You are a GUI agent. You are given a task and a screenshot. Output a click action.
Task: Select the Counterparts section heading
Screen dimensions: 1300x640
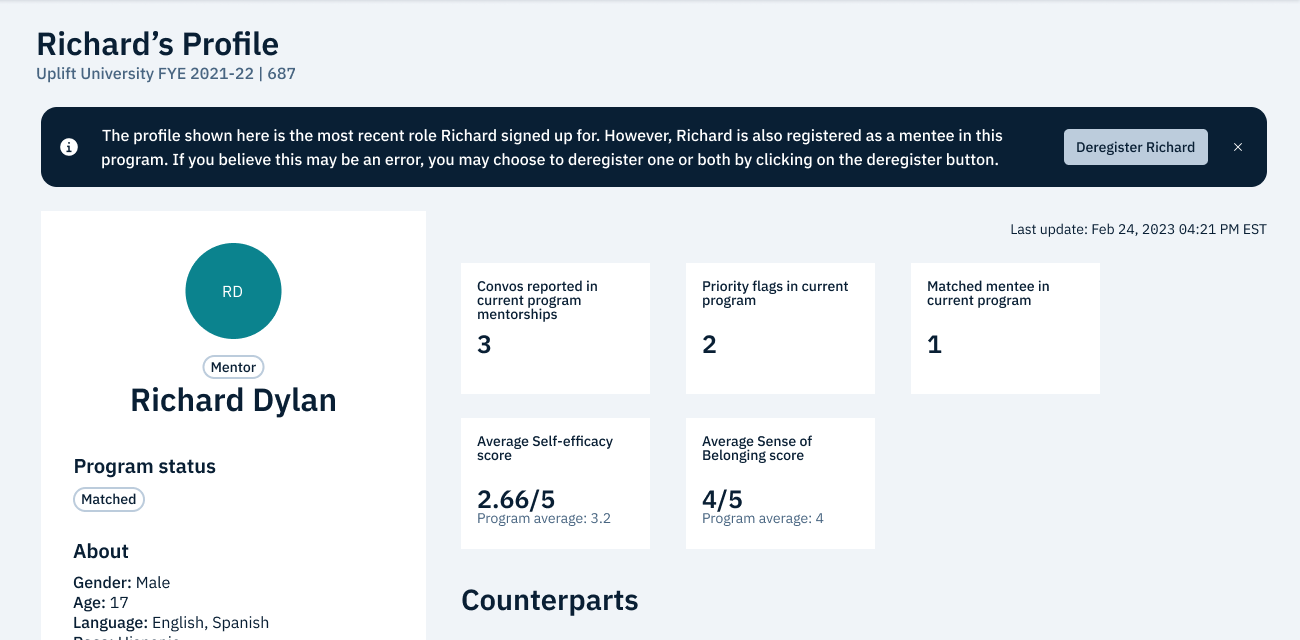[x=549, y=600]
